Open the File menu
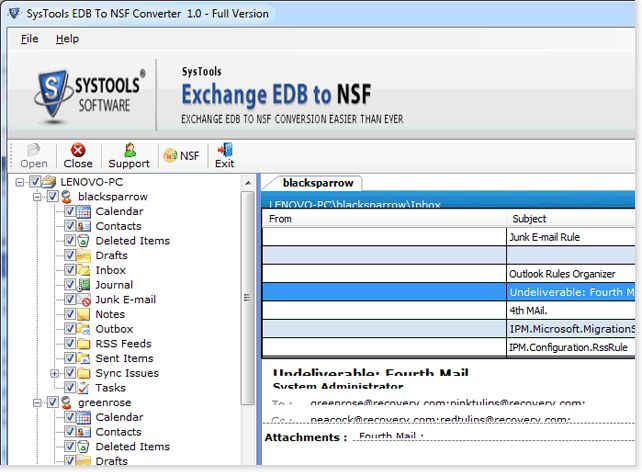Image resolution: width=642 pixels, height=472 pixels. [x=29, y=39]
